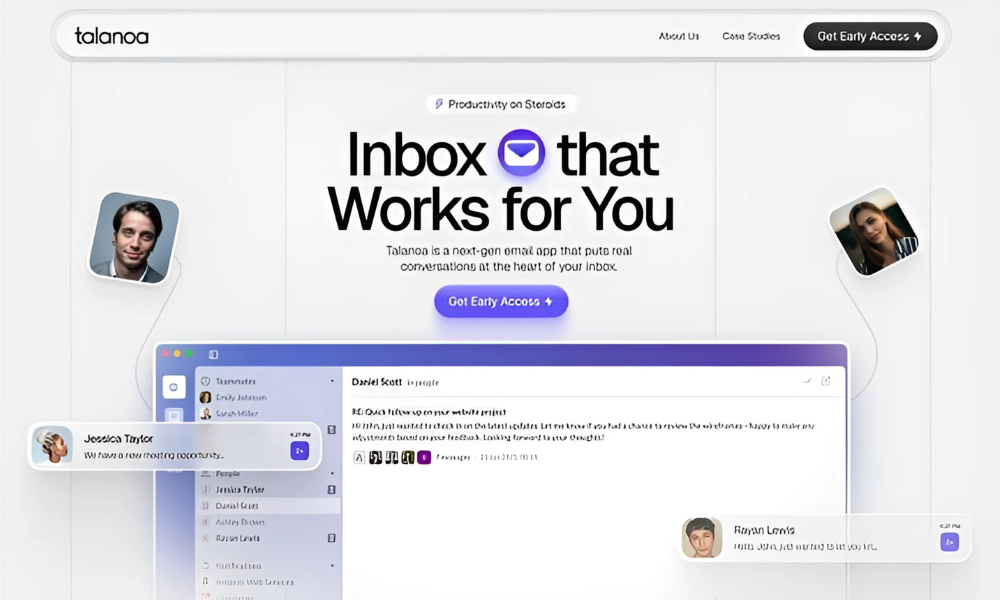This screenshot has width=1000, height=600.
Task: Click Rayan Lewis avatar in notification card
Action: point(702,537)
